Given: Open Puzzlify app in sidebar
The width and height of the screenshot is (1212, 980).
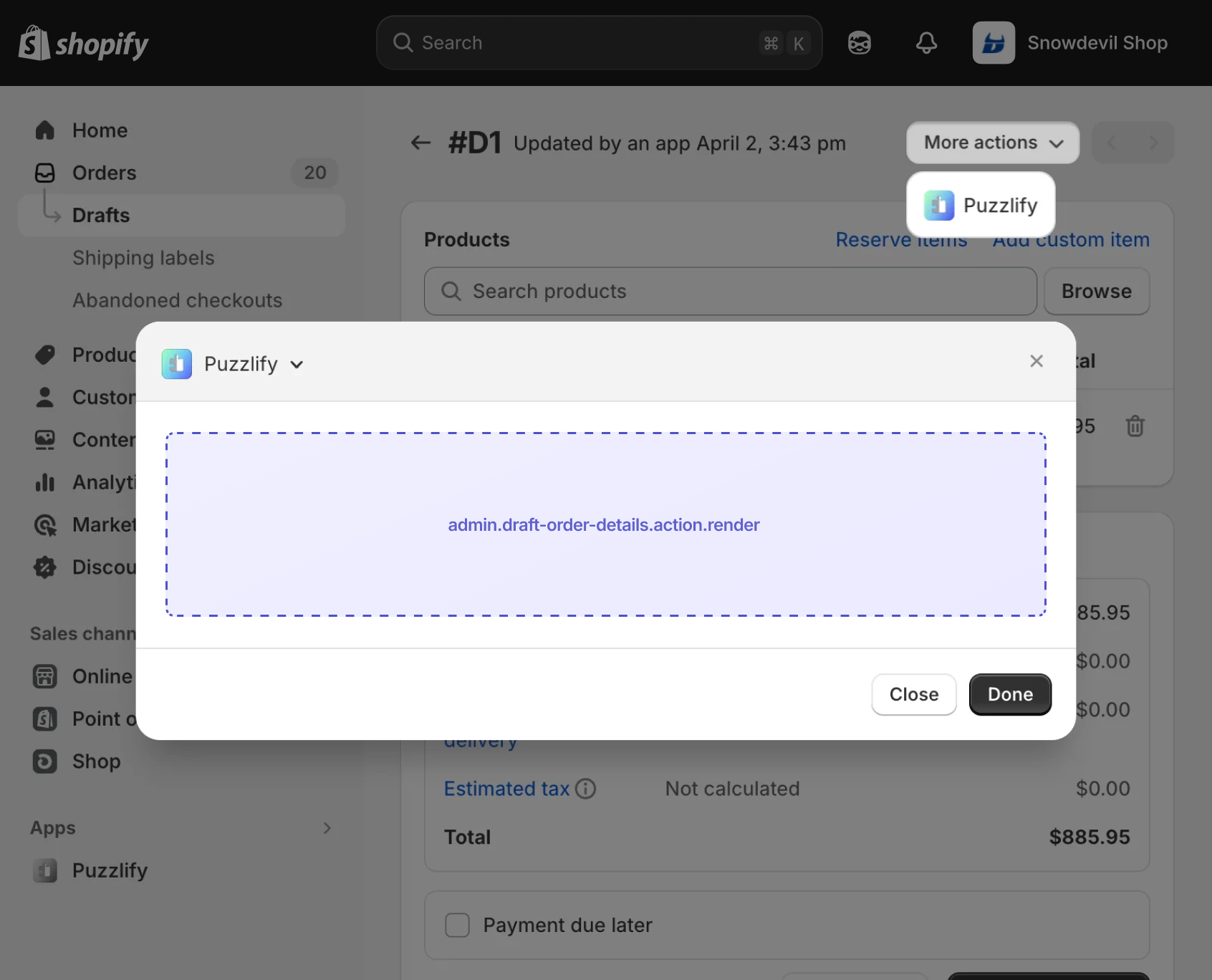Looking at the screenshot, I should pos(182,870).
